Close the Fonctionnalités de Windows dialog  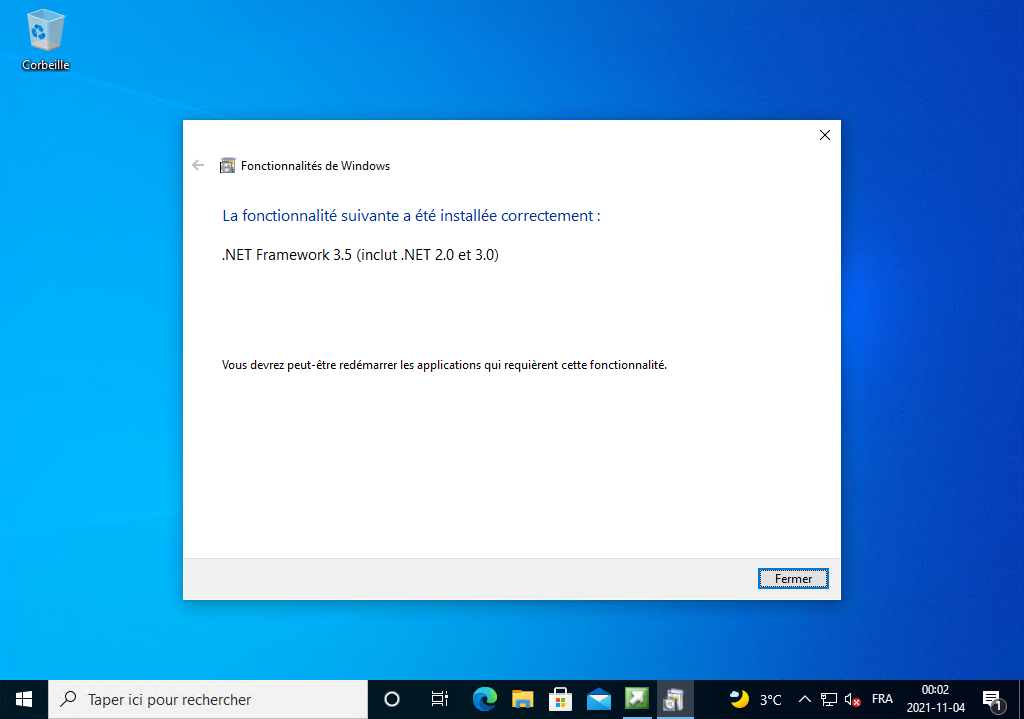point(824,135)
